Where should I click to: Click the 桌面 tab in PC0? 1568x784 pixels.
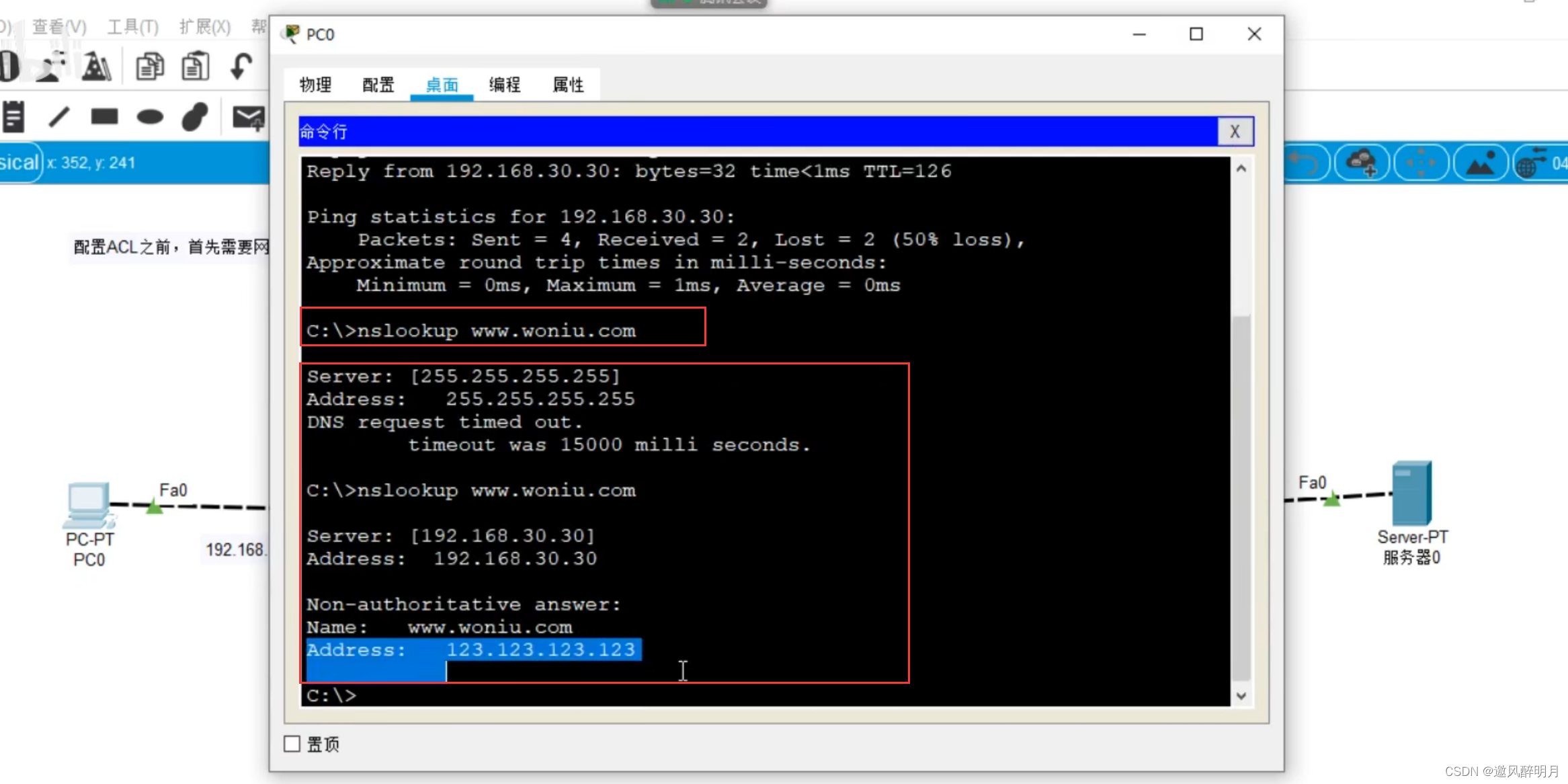pos(440,85)
